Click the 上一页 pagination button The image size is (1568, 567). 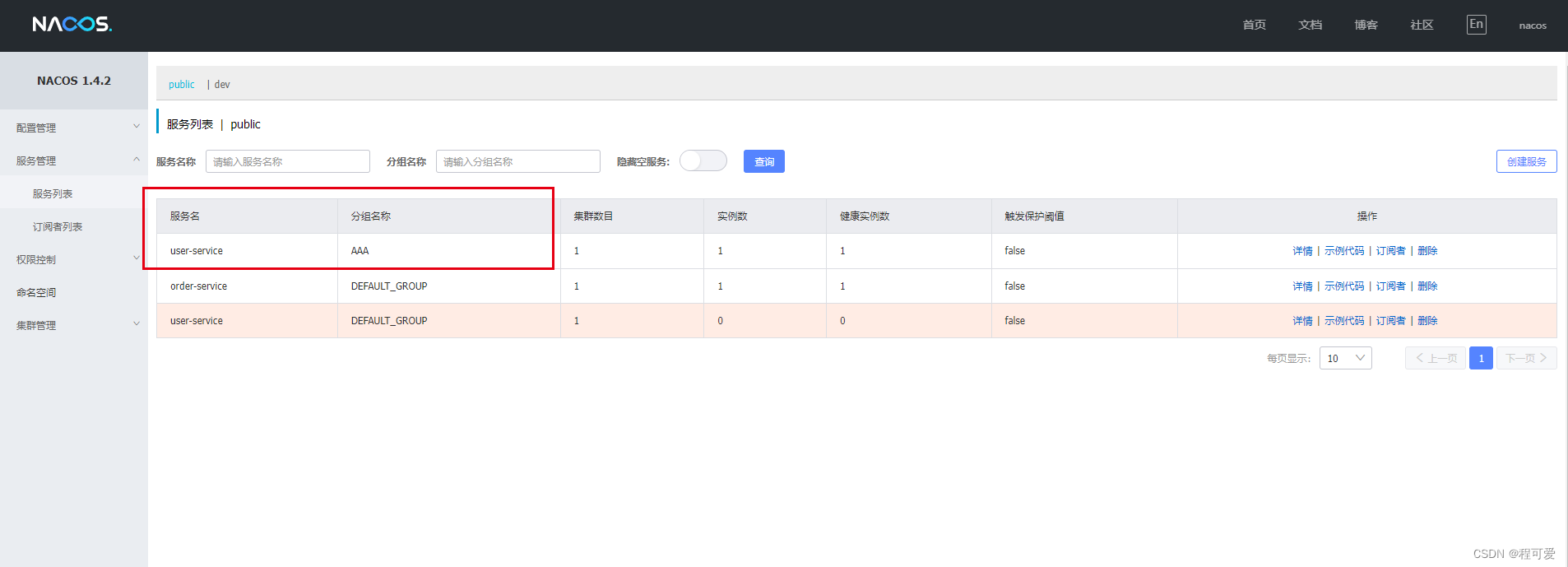tap(1436, 358)
